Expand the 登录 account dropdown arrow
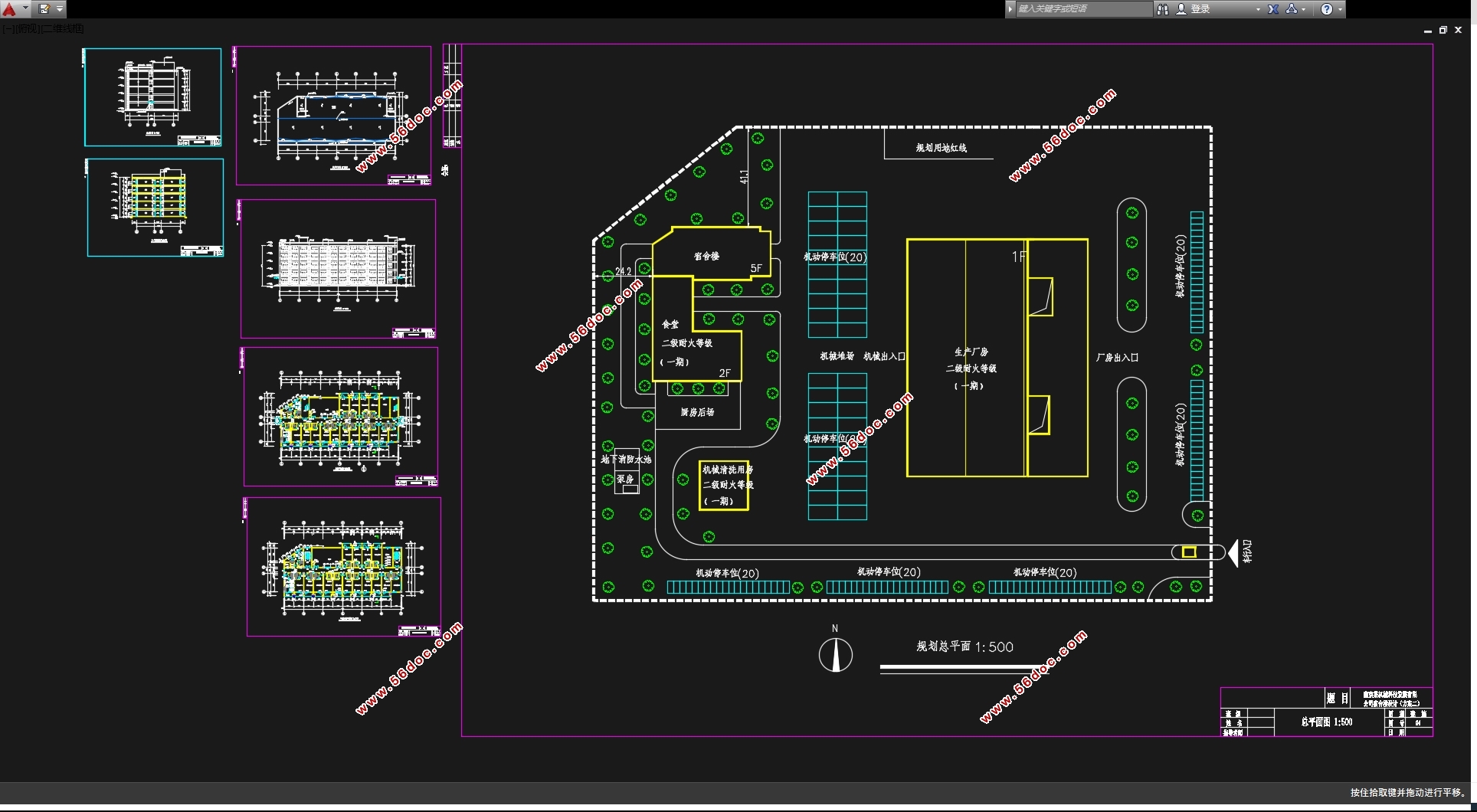Image resolution: width=1477 pixels, height=812 pixels. point(1258,9)
